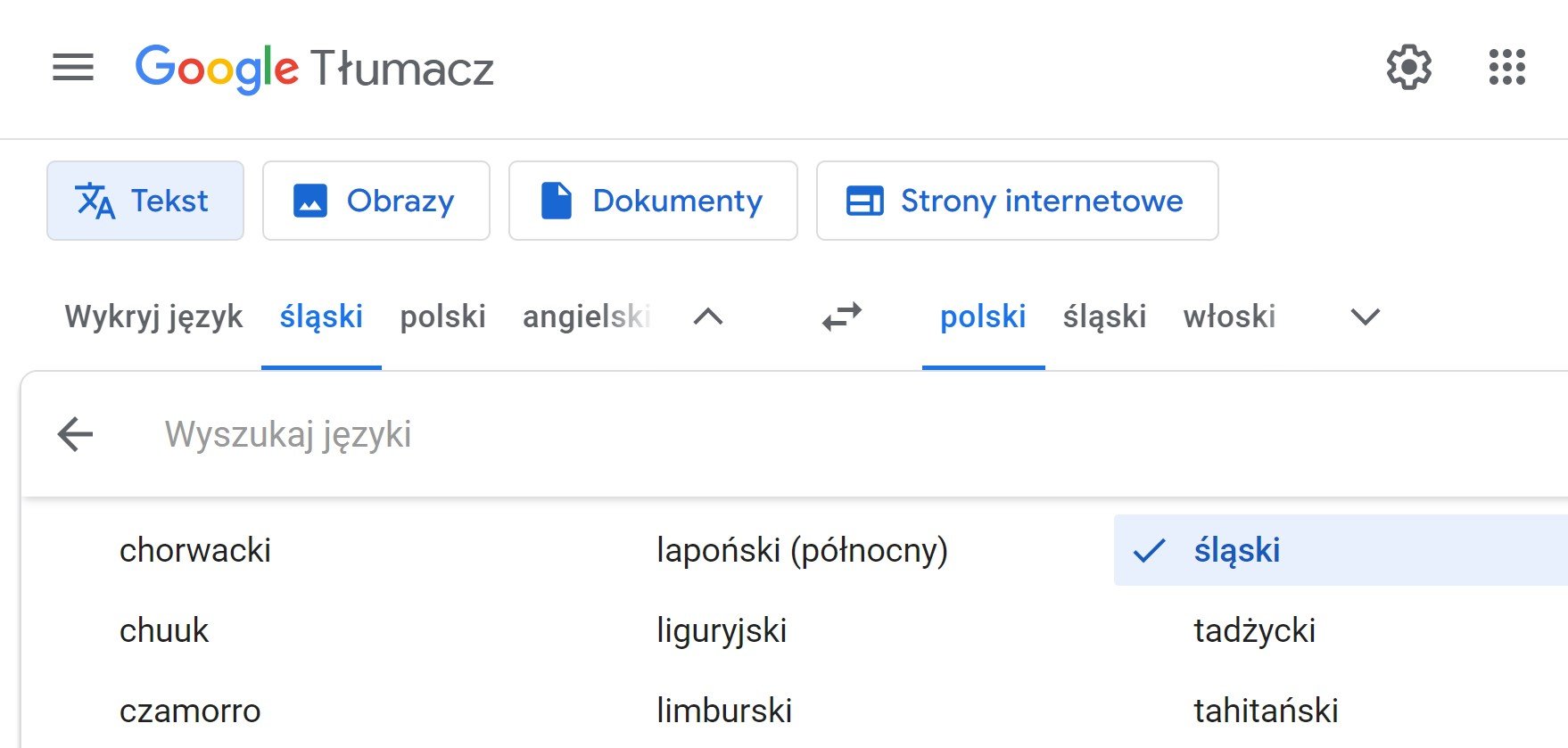This screenshot has height=748, width=1568.
Task: Open the settings gear icon
Action: pos(1408,67)
